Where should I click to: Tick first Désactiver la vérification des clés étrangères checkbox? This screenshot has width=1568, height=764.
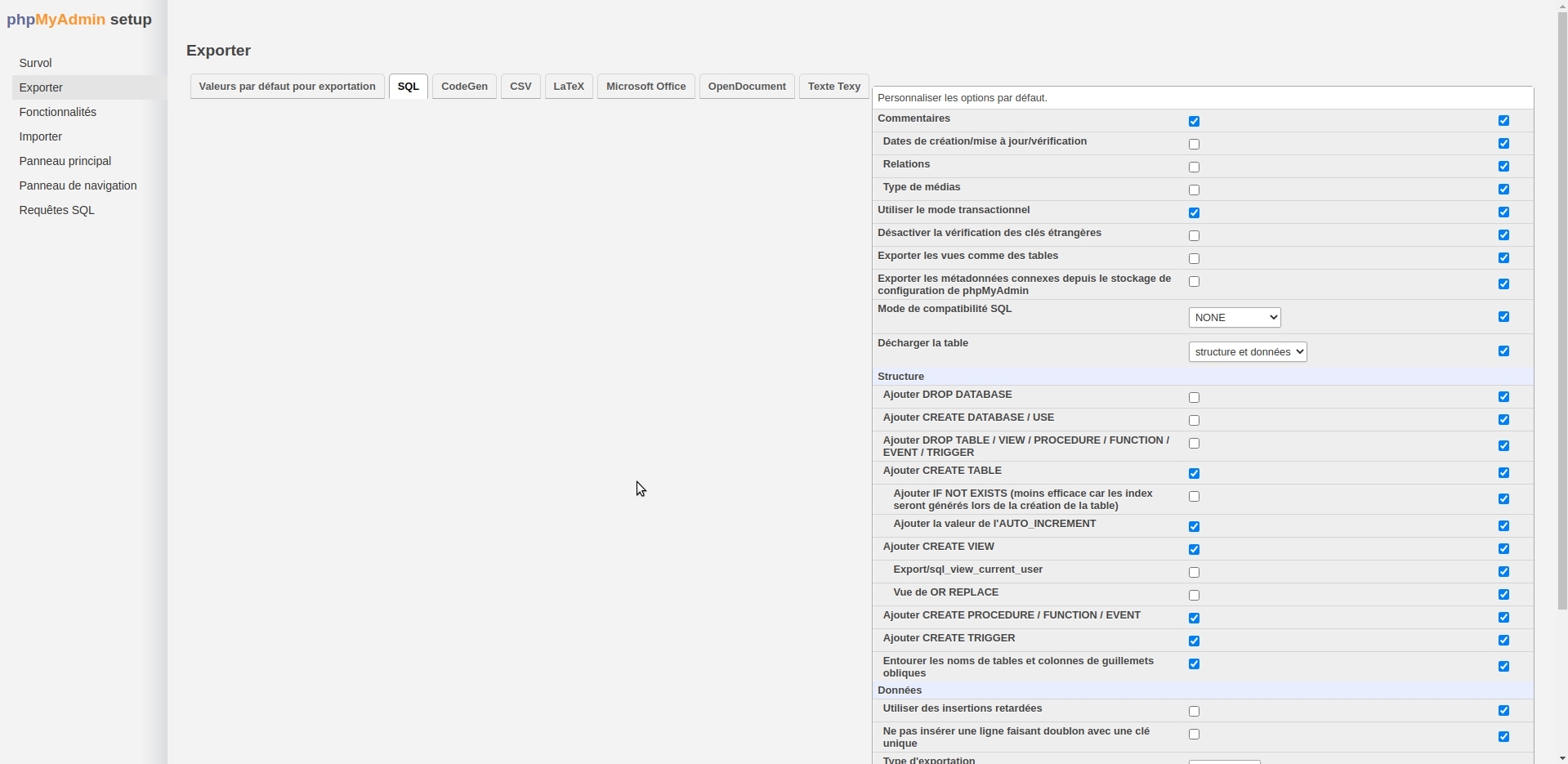click(1194, 236)
